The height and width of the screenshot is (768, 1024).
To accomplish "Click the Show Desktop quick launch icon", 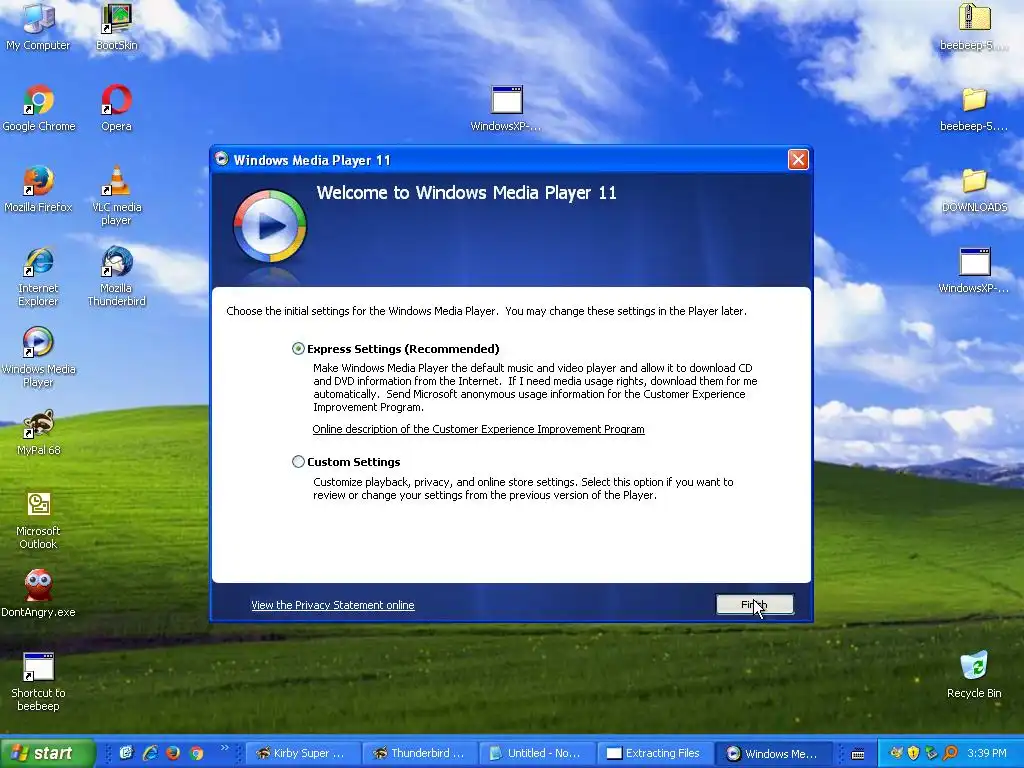I will coord(126,753).
